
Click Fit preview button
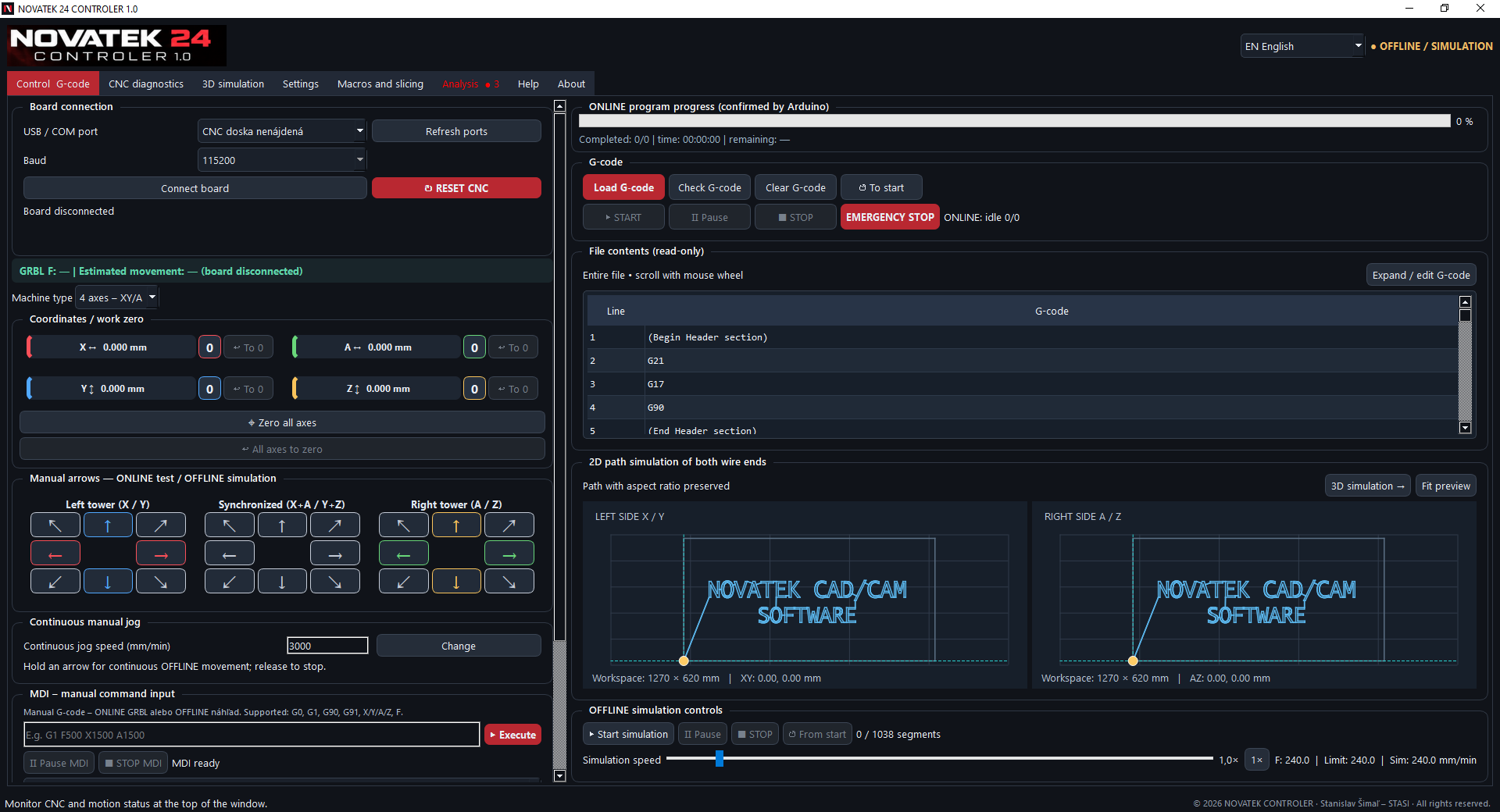click(x=1445, y=486)
